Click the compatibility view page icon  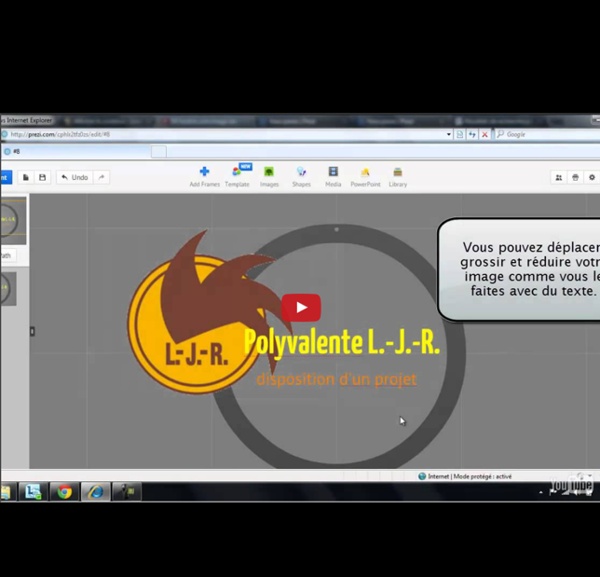460,134
